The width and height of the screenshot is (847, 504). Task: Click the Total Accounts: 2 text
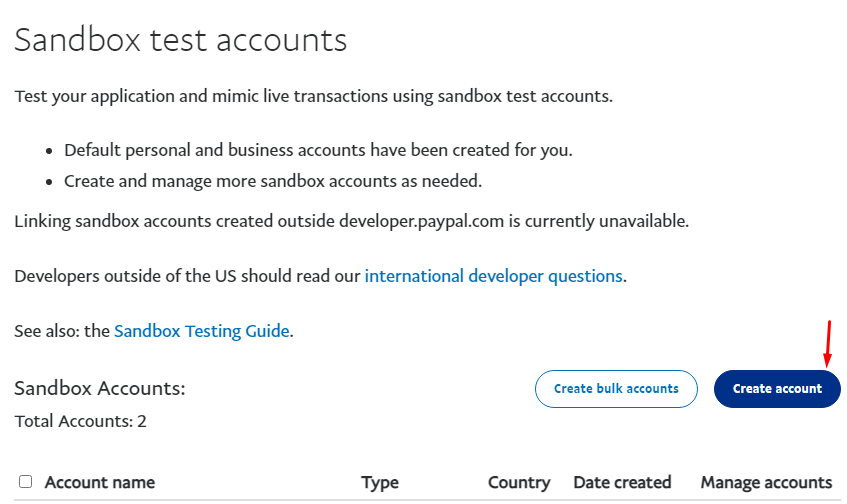[80, 421]
